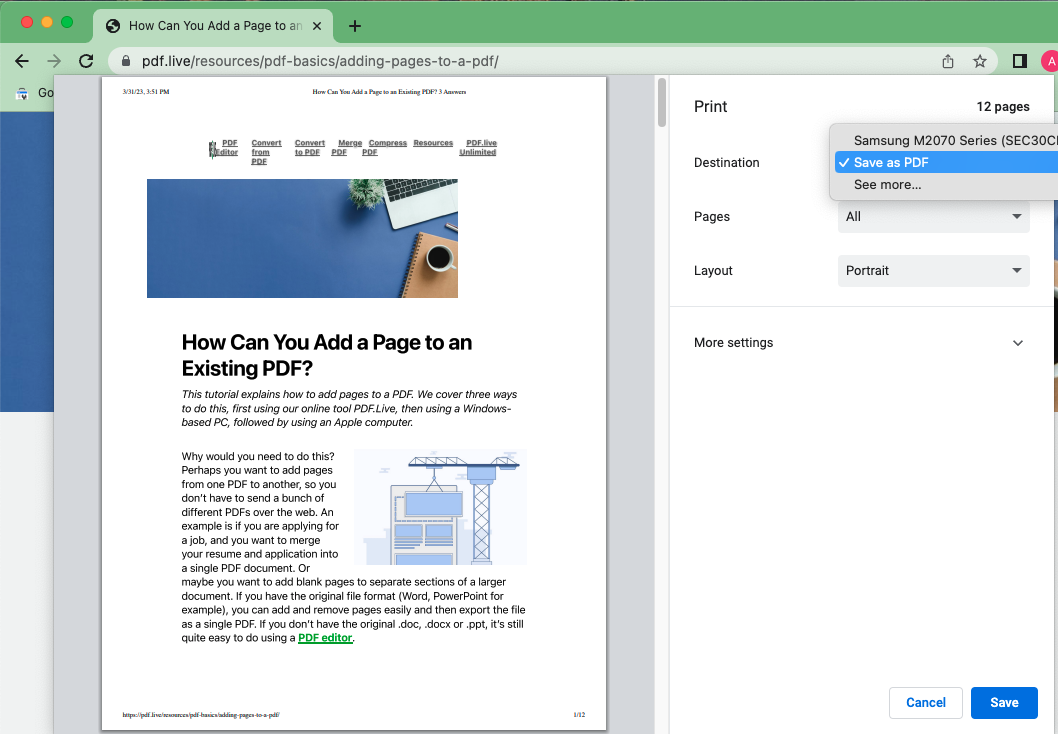Go back to the previous page
Screen dimensions: 1058x734
point(22,61)
